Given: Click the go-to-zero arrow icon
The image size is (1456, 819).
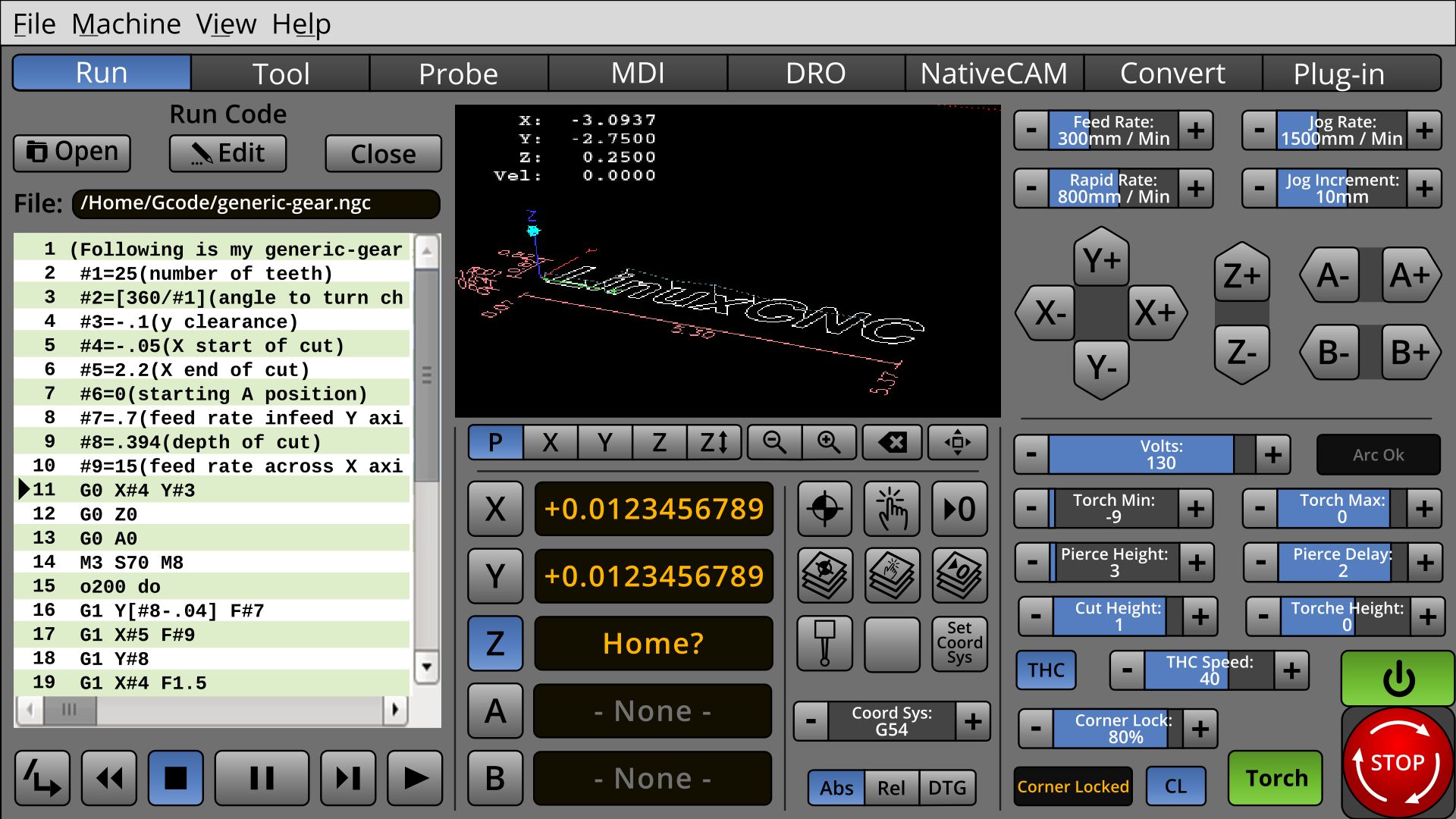Looking at the screenshot, I should click(x=959, y=509).
